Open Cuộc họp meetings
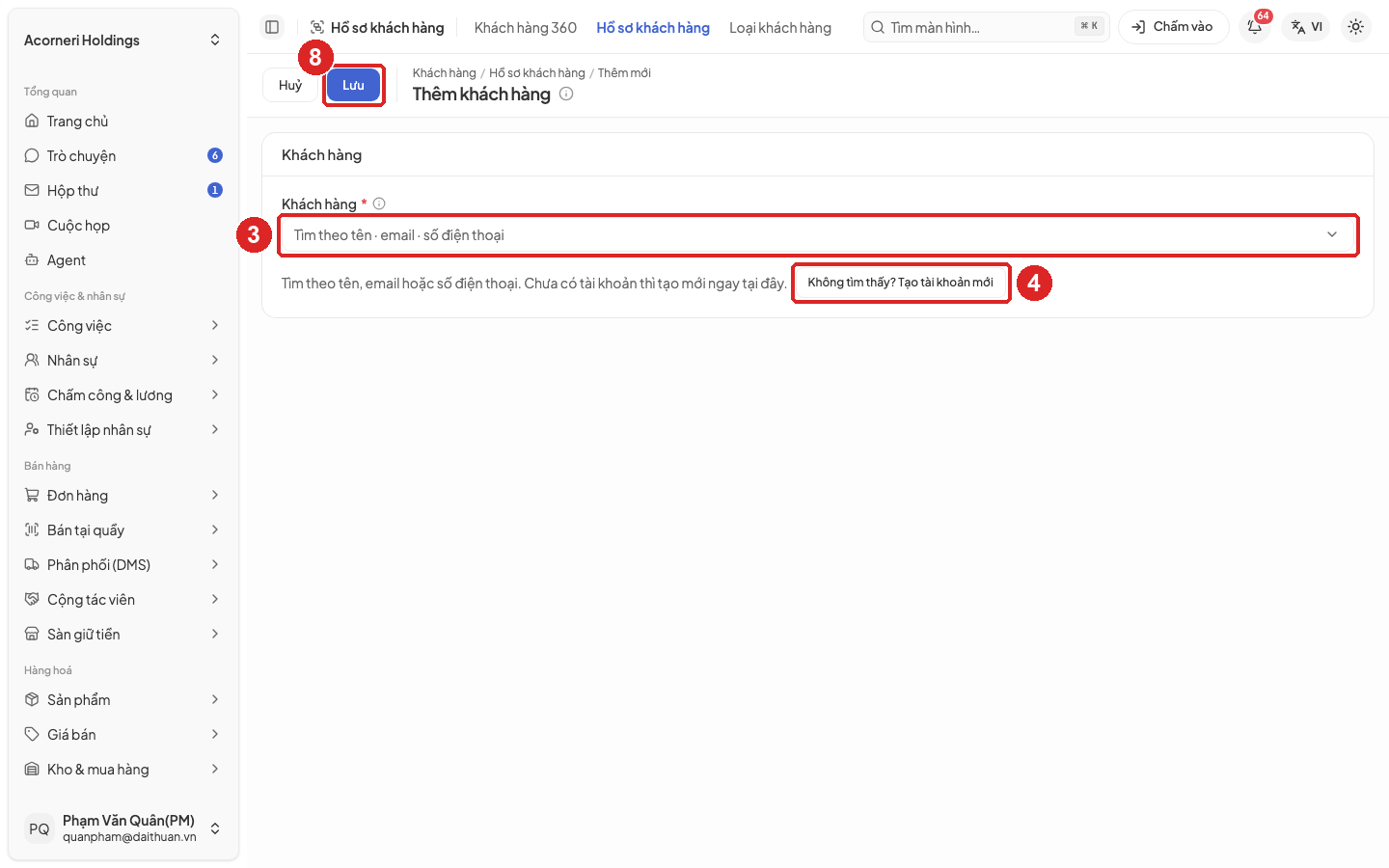This screenshot has height=868, width=1389. pos(123,226)
